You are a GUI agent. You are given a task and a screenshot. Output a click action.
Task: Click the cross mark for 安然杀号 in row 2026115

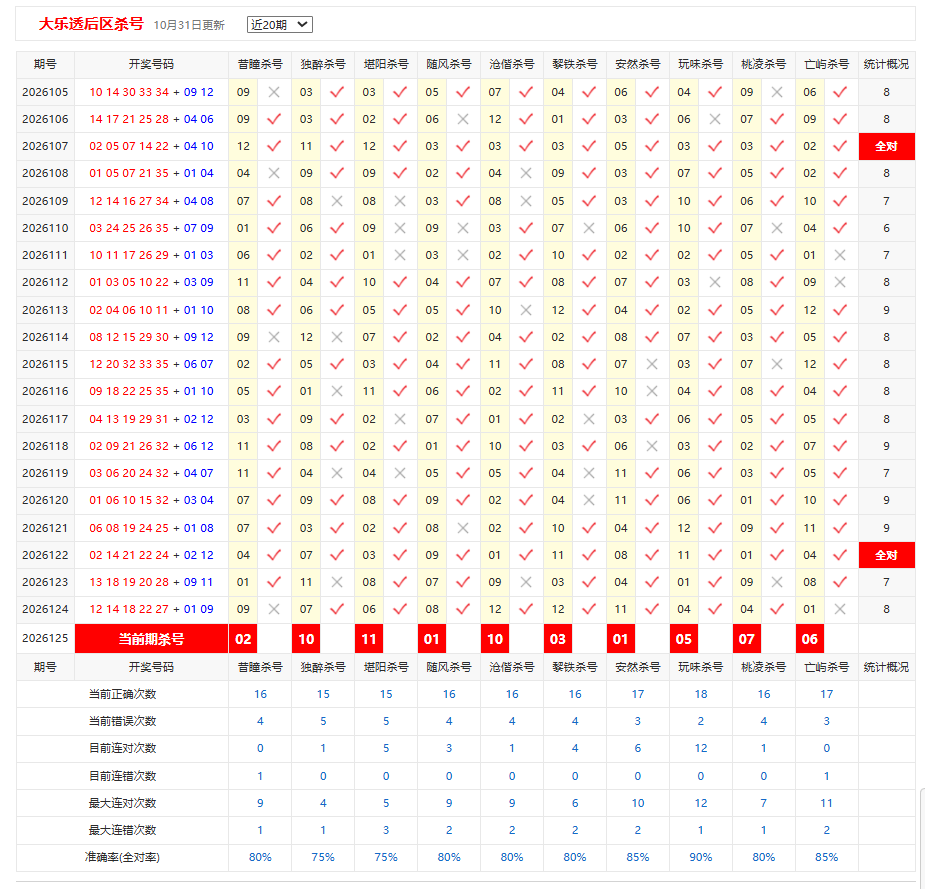[x=652, y=364]
